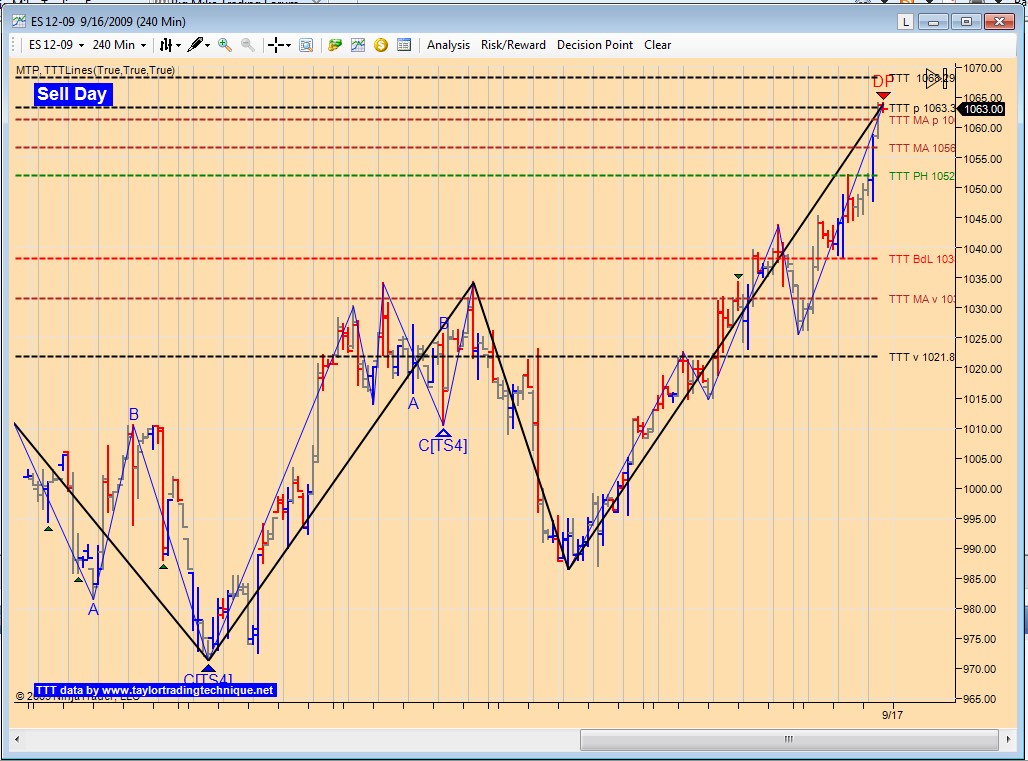This screenshot has height=761, width=1028.
Task: Click the 1000.00 price axis label
Action: pos(982,489)
